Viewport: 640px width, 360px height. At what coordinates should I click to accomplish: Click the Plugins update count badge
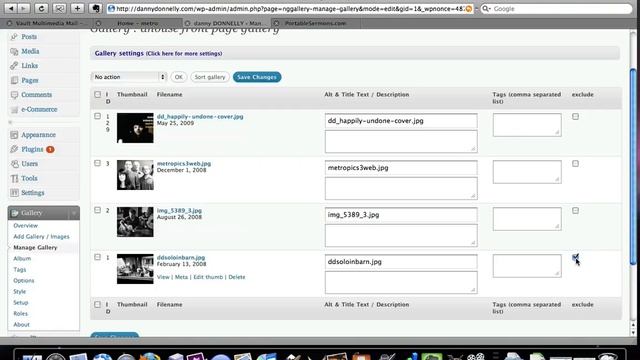(50, 149)
